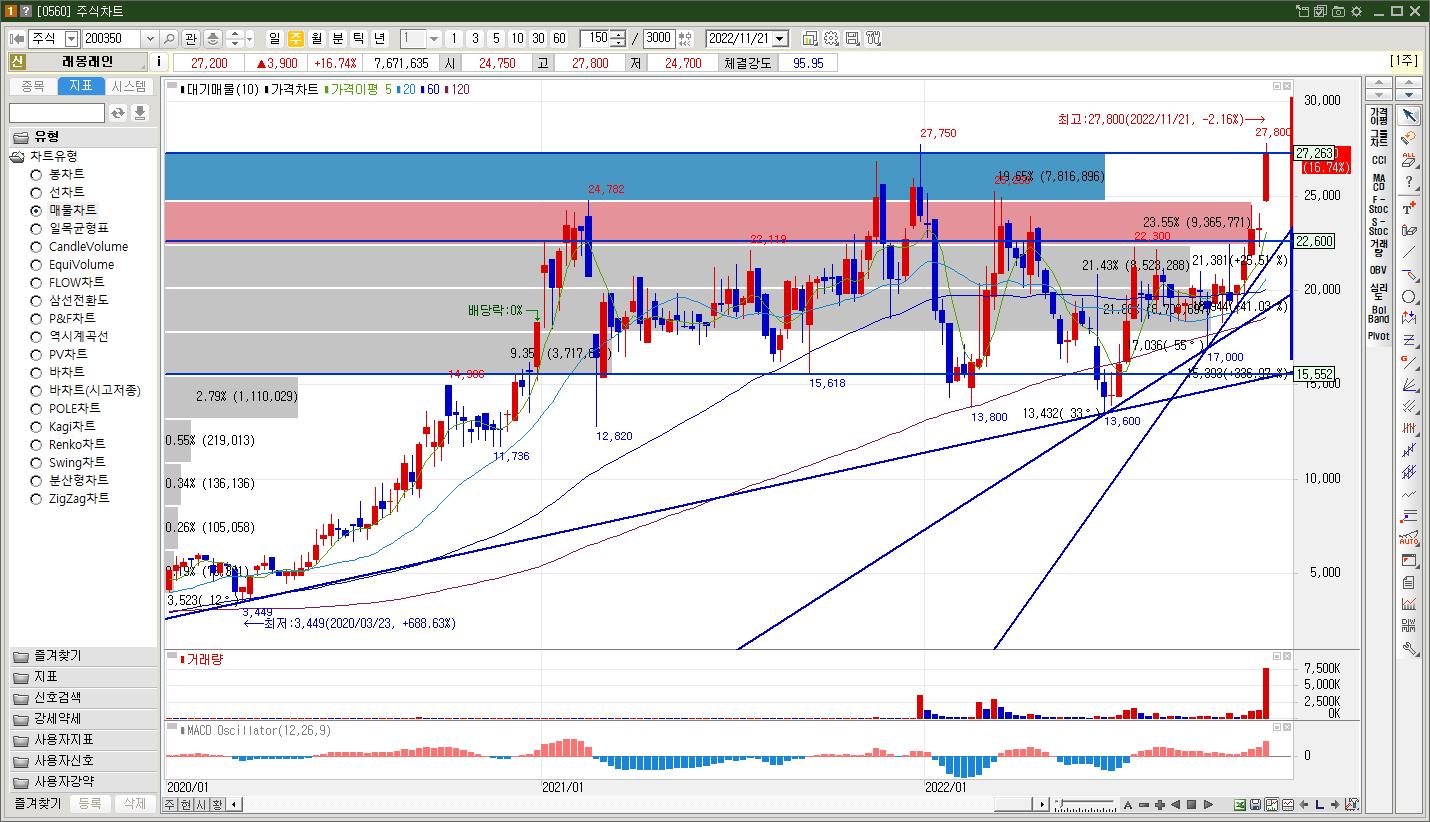The image size is (1430, 822).
Task: Click the stop square at bottom
Action: pyautogui.click(x=1191, y=804)
